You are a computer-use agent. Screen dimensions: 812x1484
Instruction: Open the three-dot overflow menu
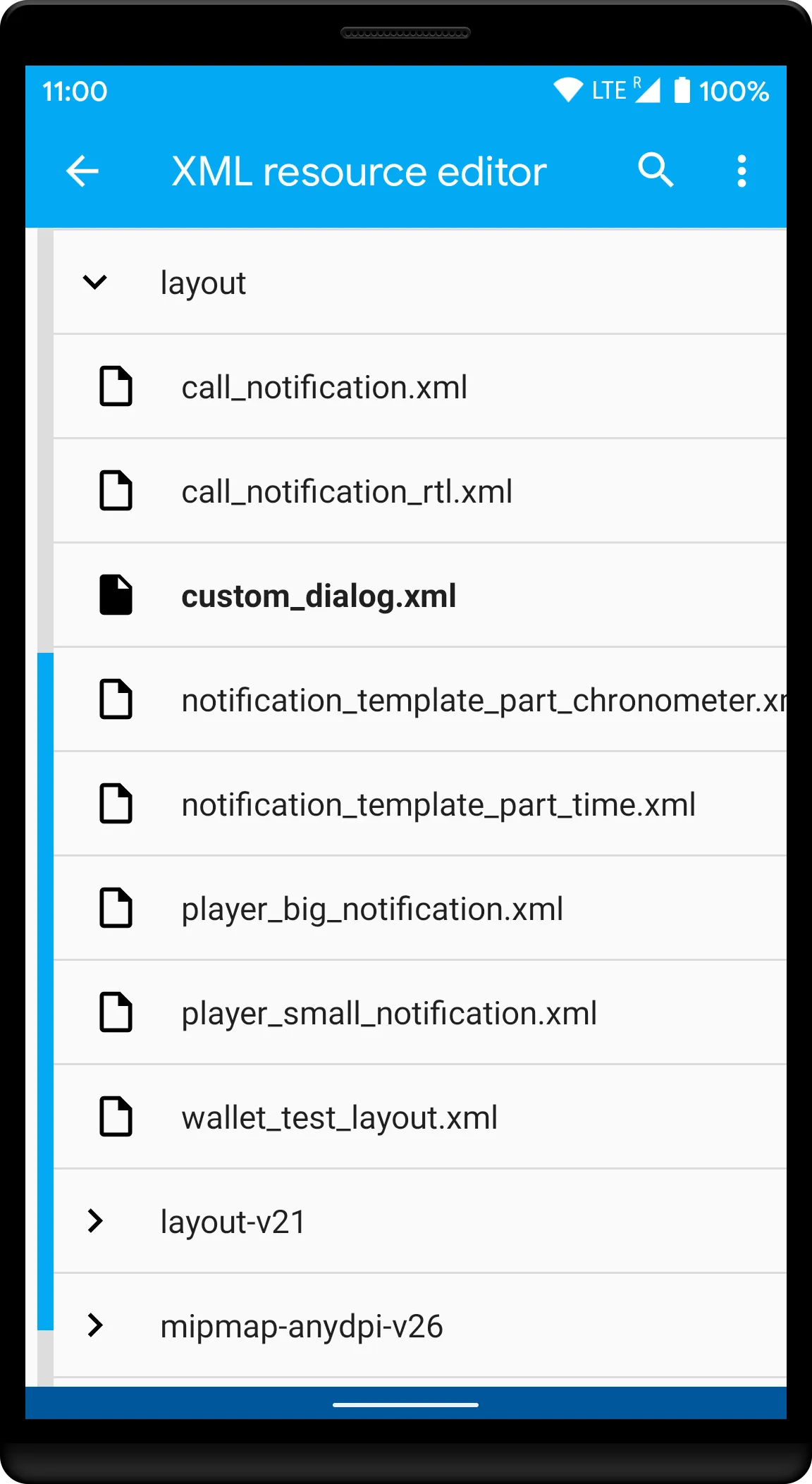(x=742, y=171)
